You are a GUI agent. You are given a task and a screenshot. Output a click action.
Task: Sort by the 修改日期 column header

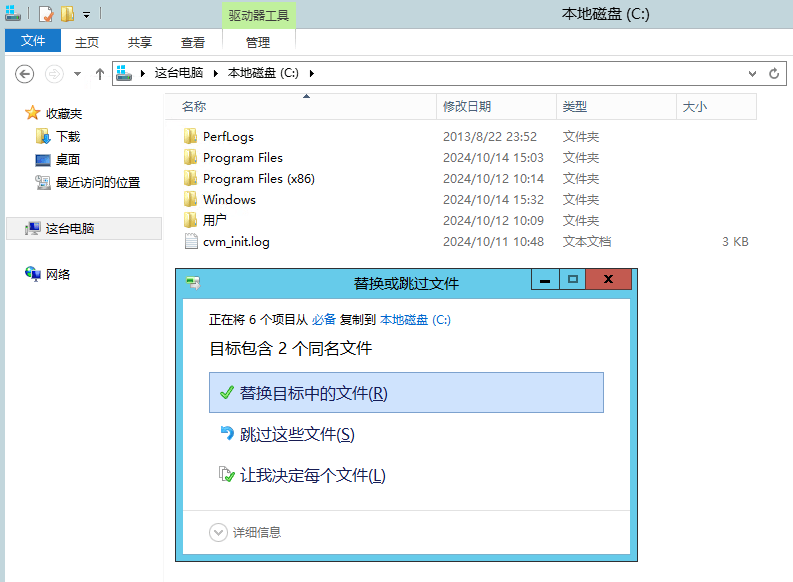[x=496, y=107]
